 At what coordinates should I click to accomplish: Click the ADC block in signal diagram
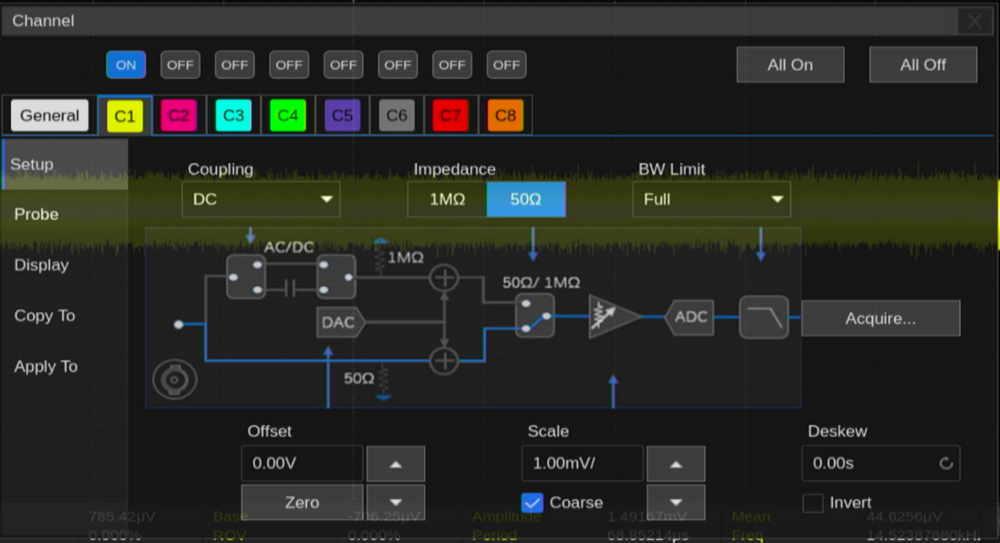(690, 317)
